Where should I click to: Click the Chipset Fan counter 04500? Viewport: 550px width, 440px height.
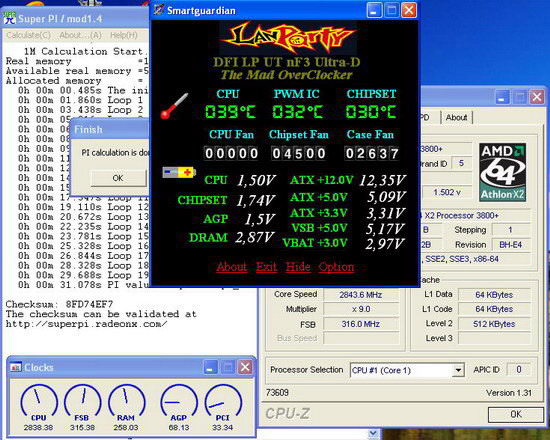pyautogui.click(x=299, y=153)
